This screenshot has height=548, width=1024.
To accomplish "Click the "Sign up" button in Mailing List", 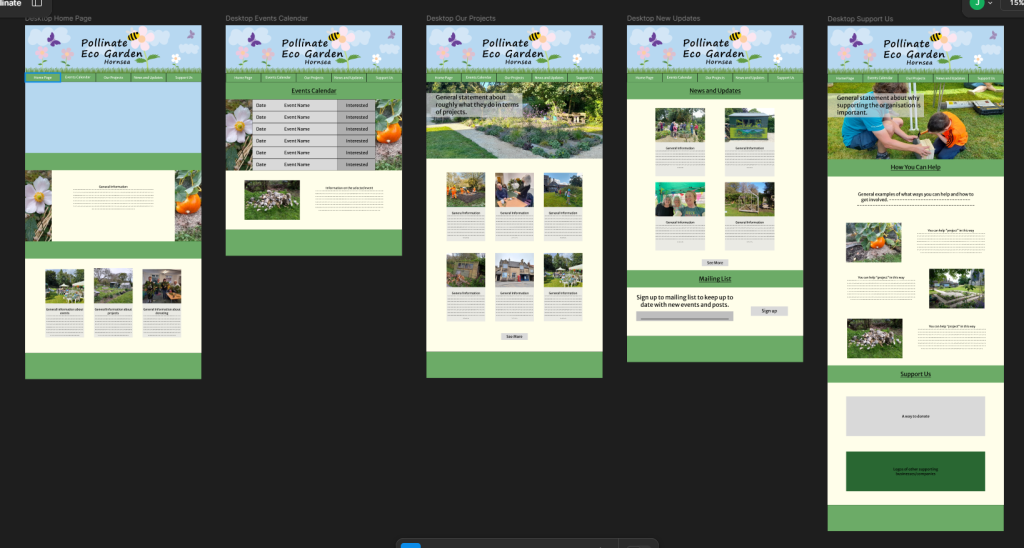I will coord(769,311).
